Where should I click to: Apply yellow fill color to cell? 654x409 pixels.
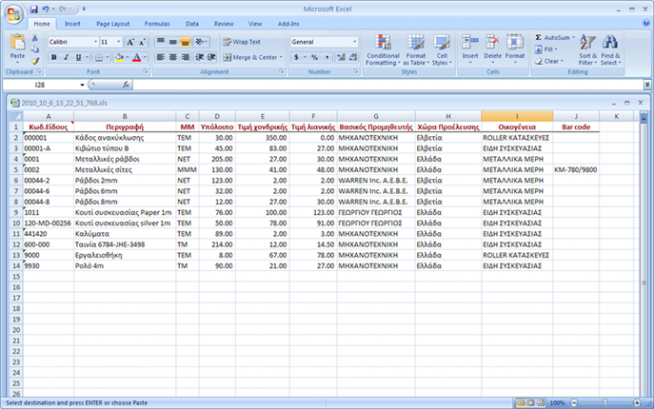[x=119, y=57]
